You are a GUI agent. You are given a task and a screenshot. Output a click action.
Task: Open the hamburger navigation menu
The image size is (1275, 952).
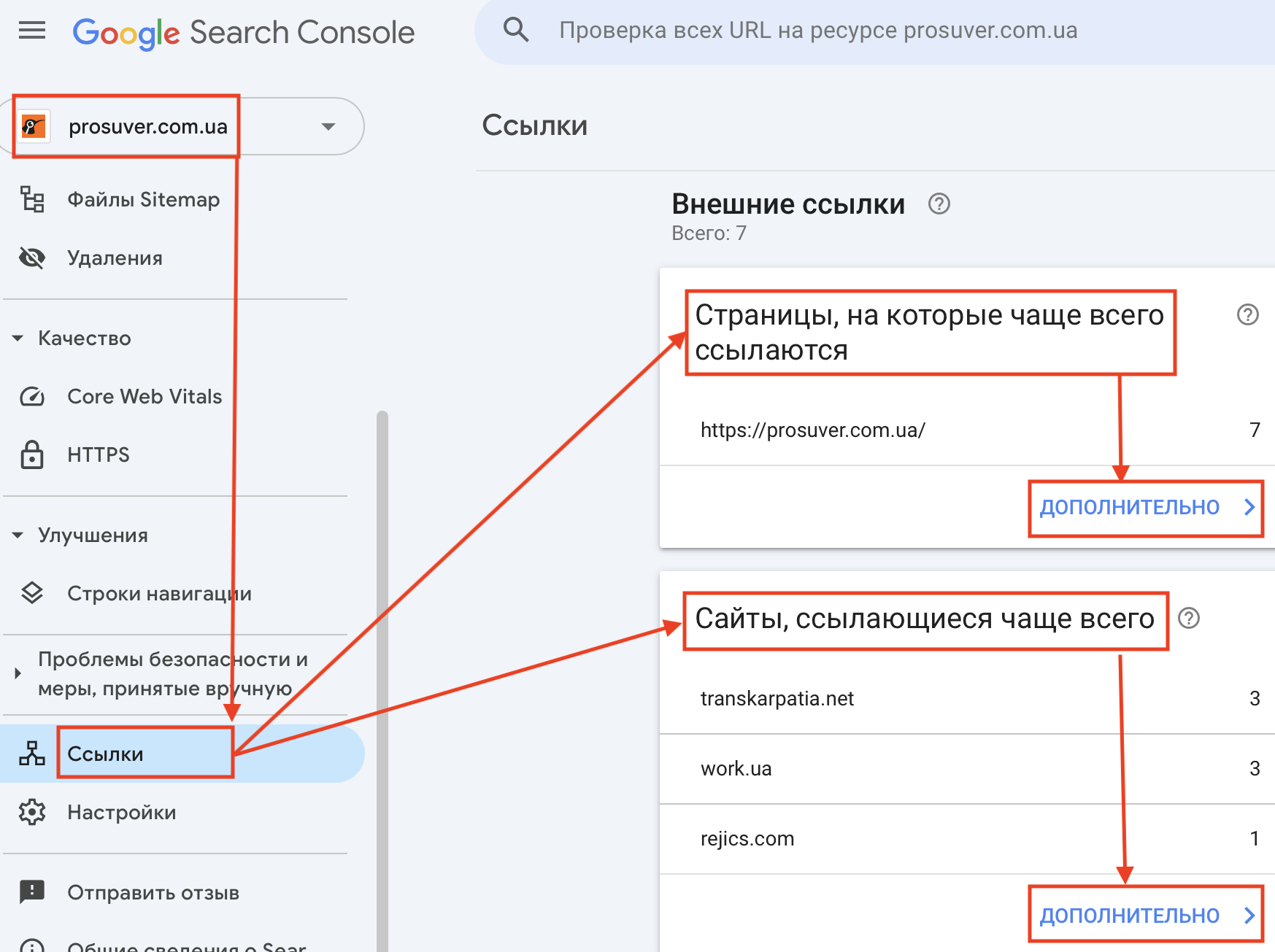[x=31, y=31]
